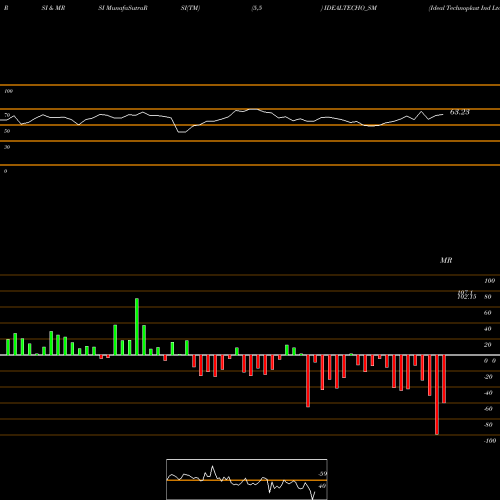
Task: Click the MR axis label -60
Action: [488, 409]
